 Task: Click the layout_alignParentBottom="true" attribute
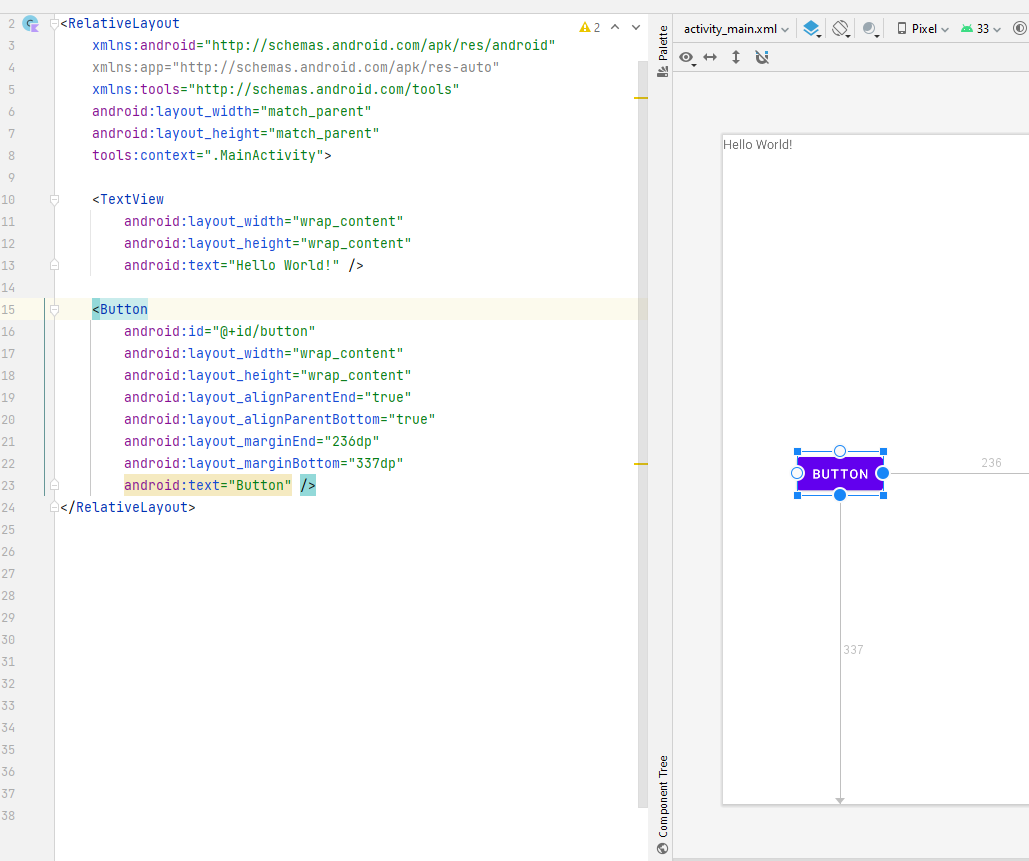(x=280, y=419)
